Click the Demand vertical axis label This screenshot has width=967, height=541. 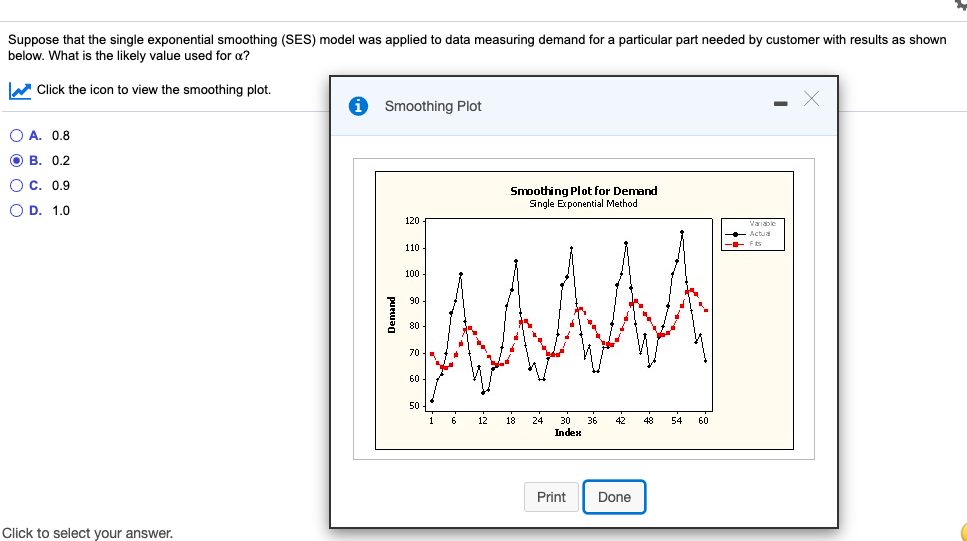pyautogui.click(x=391, y=315)
